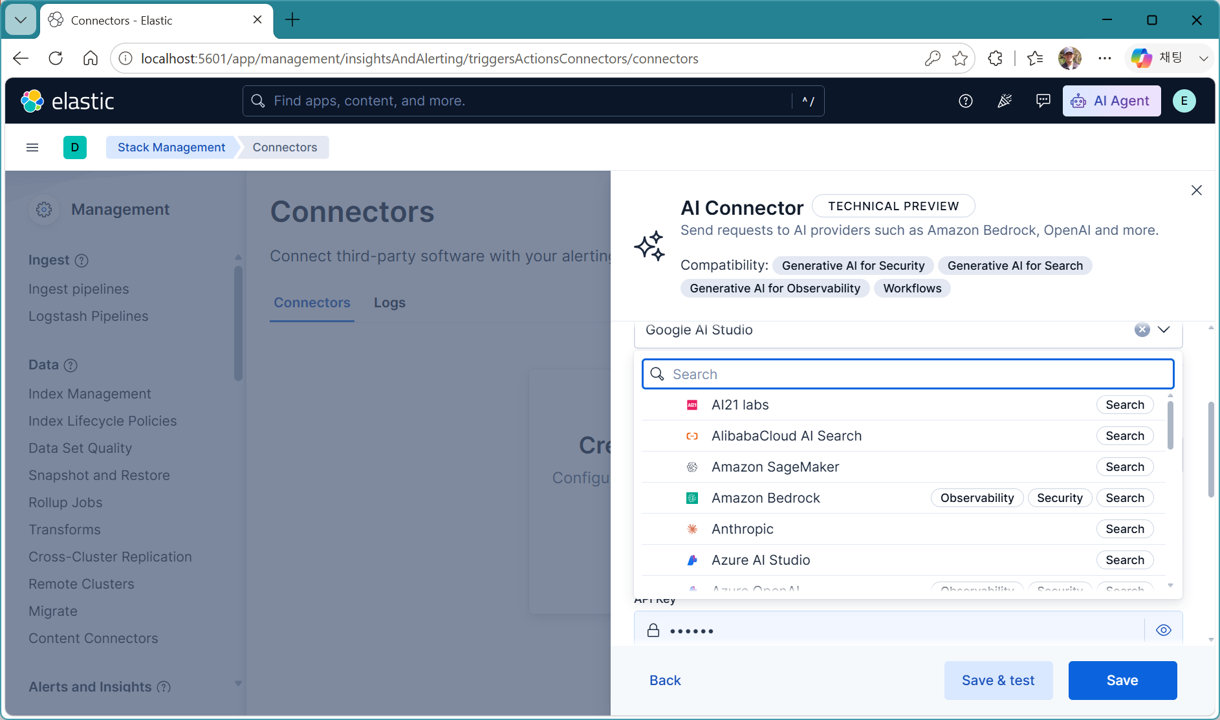Viewport: 1220px width, 720px height.
Task: Focus the provider Search field
Action: pyautogui.click(x=908, y=374)
